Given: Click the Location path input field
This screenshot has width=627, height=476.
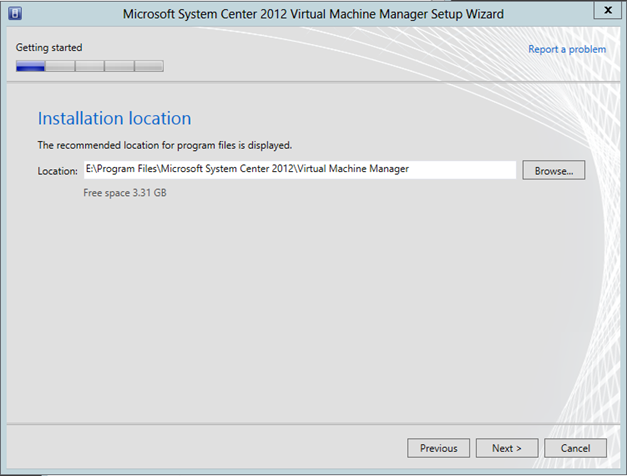Looking at the screenshot, I should tap(300, 170).
